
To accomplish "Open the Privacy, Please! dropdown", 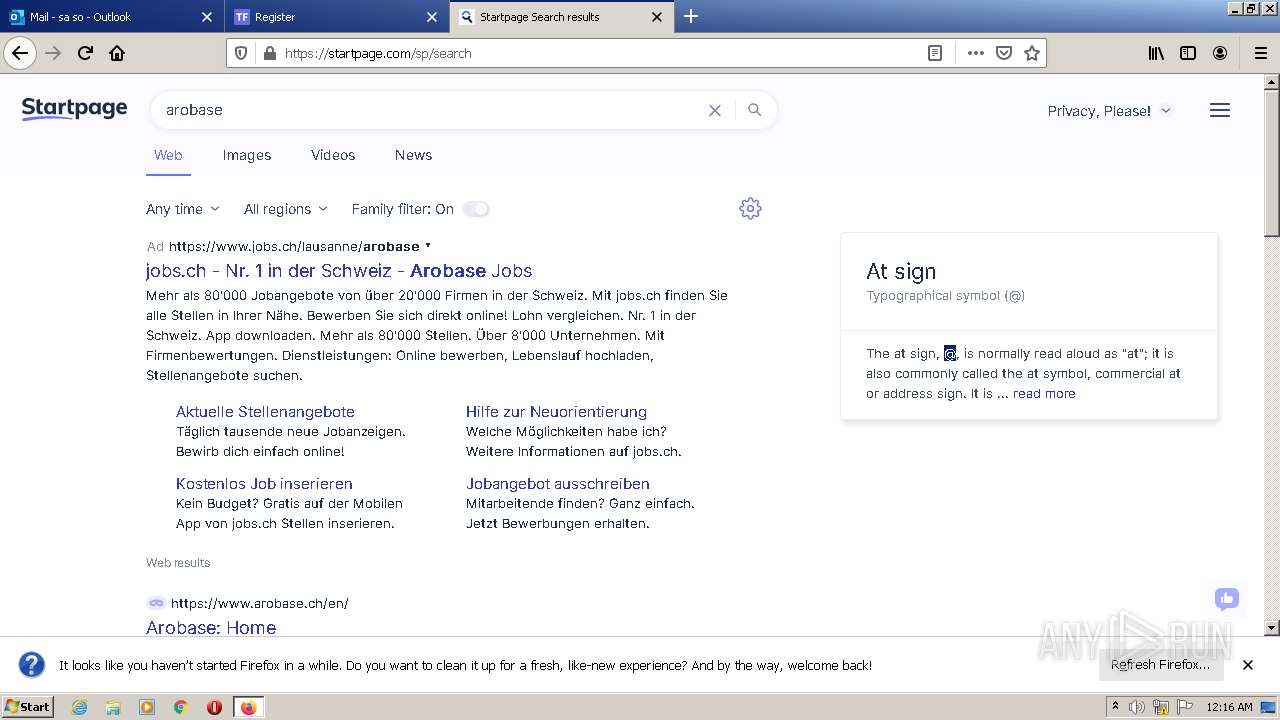I will coord(1110,111).
